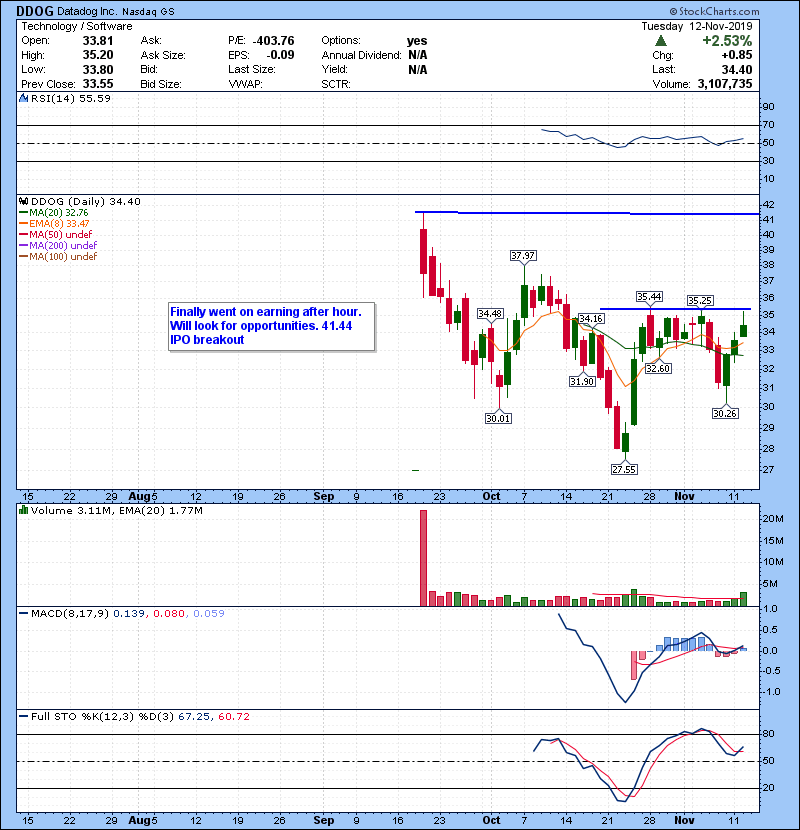Screen dimensions: 800x830
Task: Click the Tuesday 12-Nov-2019 date label
Action: [697, 26]
